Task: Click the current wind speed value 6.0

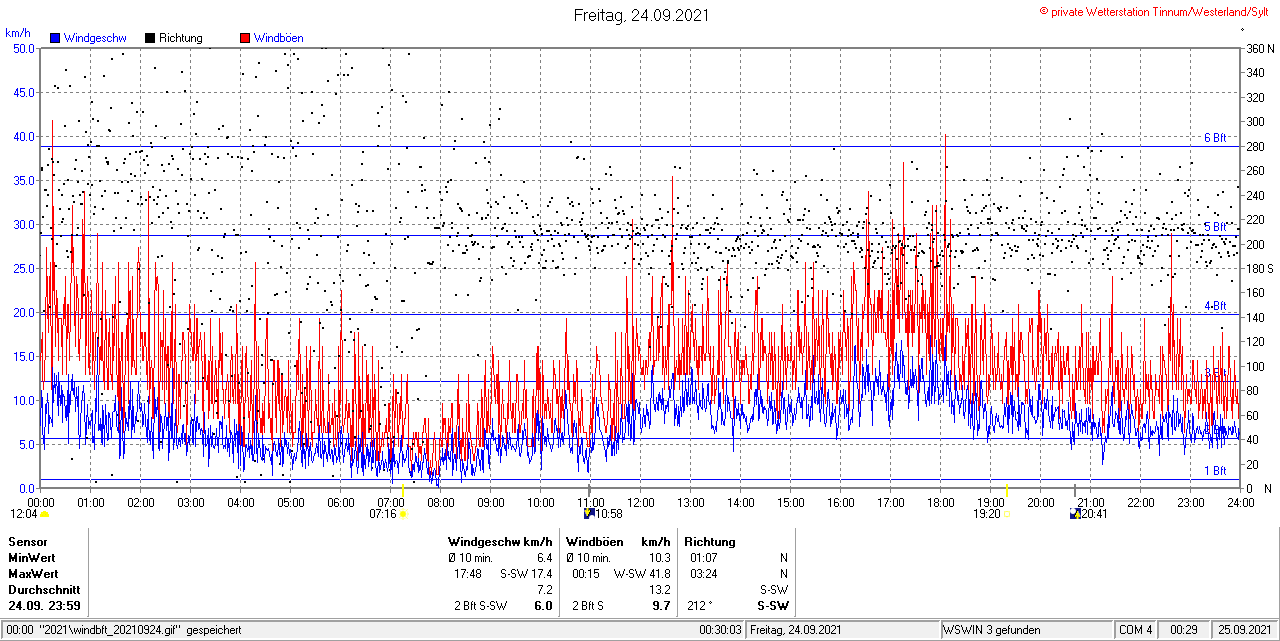Action: [x=544, y=606]
